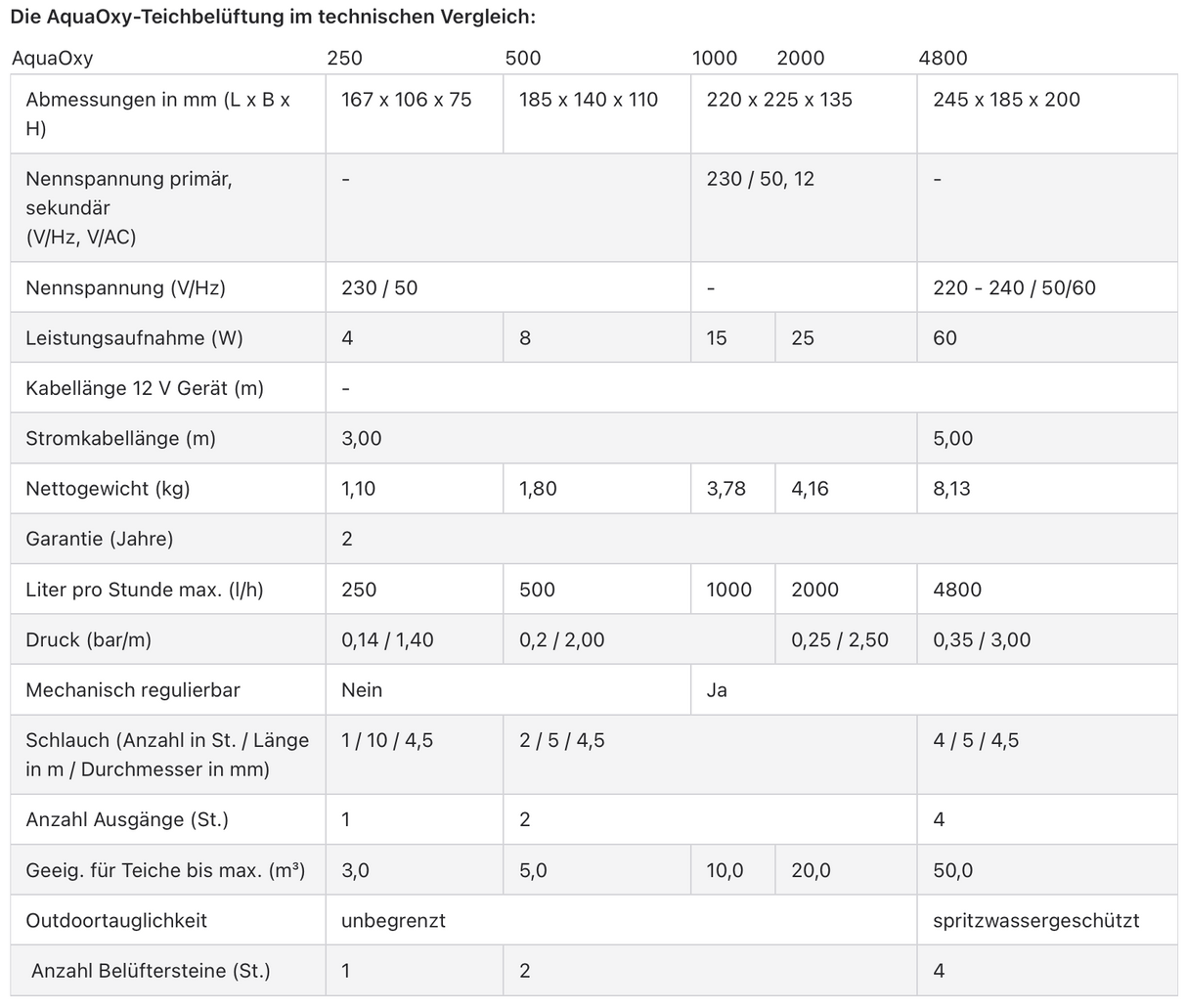Click the Garantie (Jahre) row label
Screen dimensions: 1187x1008
tap(99, 539)
